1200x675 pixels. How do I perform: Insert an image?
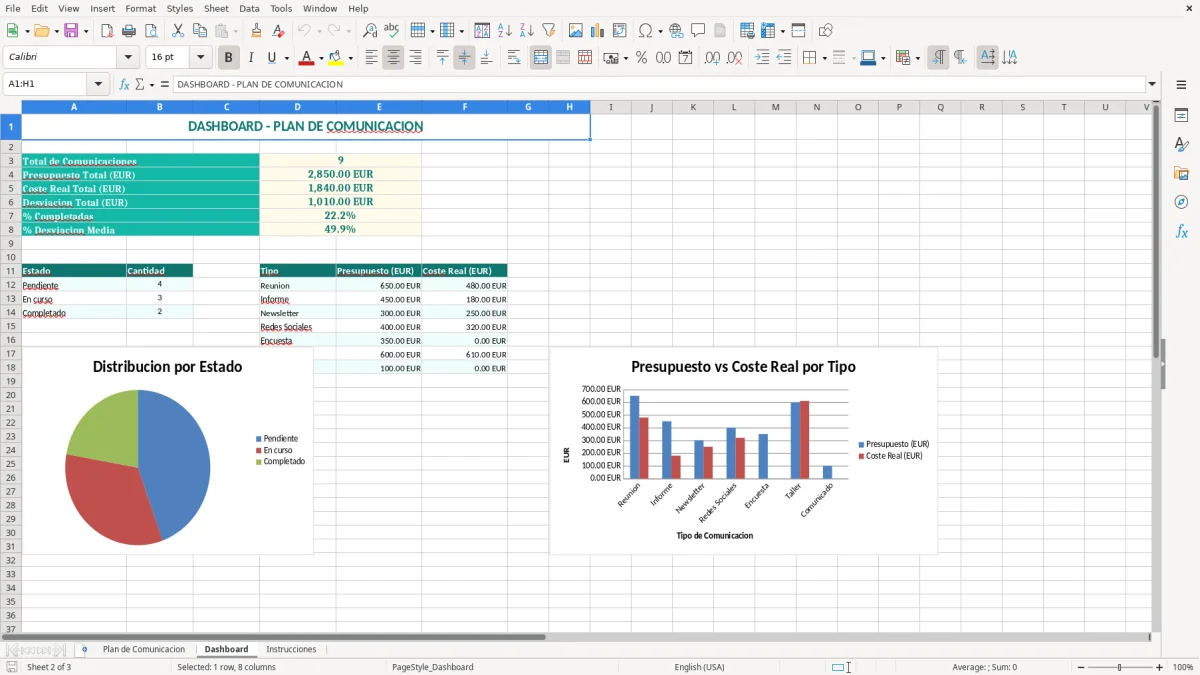coord(576,31)
